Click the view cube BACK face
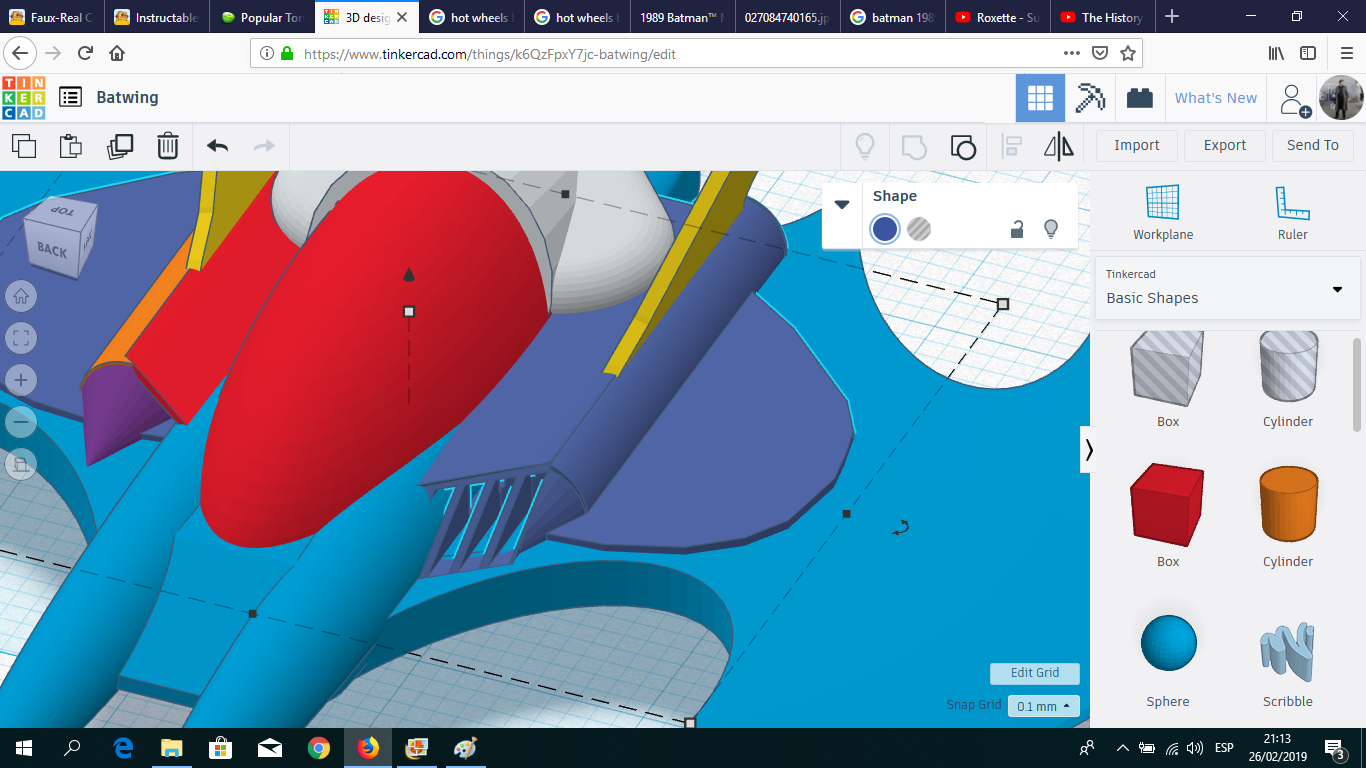The width and height of the screenshot is (1366, 768). tap(51, 249)
